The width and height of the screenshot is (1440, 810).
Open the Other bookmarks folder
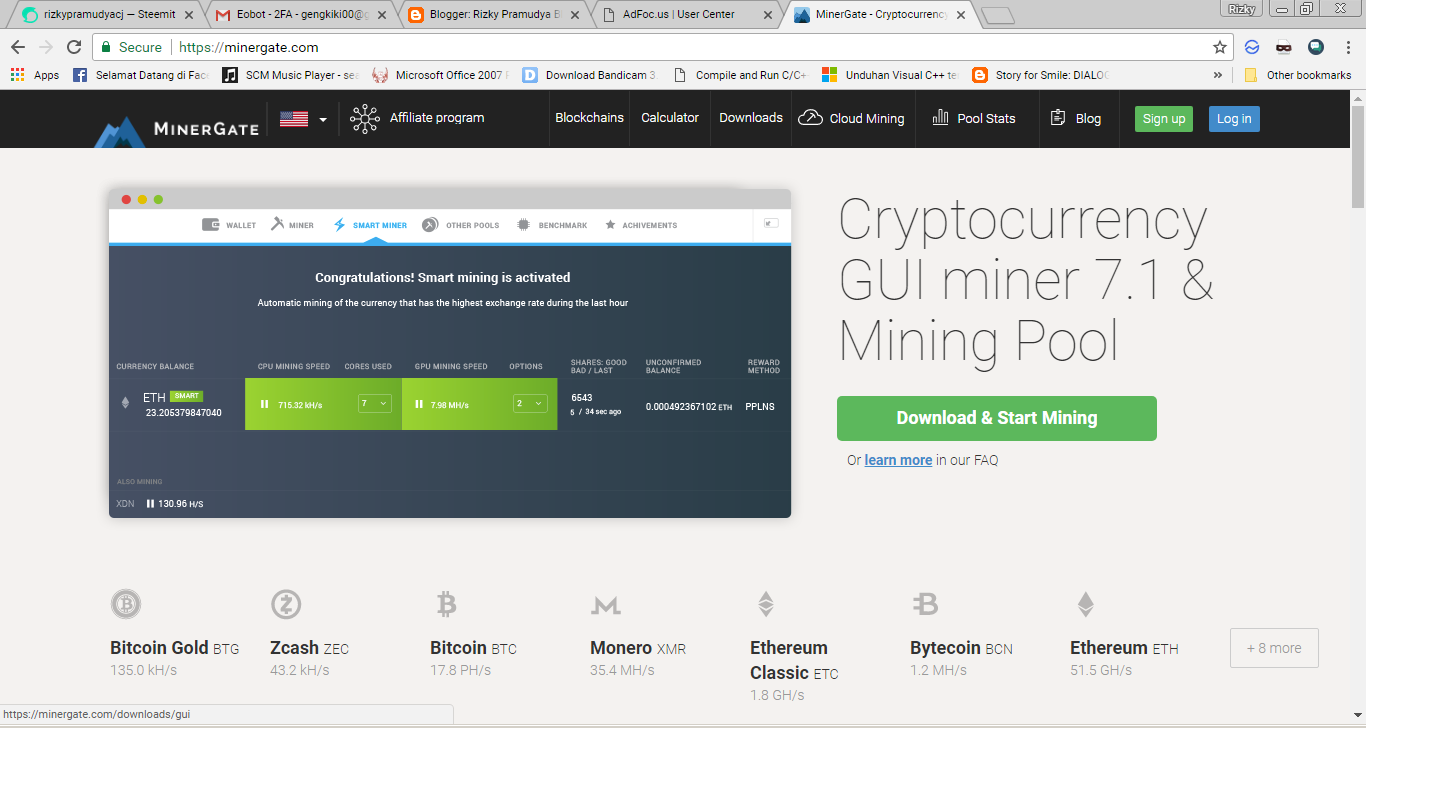(x=1298, y=75)
